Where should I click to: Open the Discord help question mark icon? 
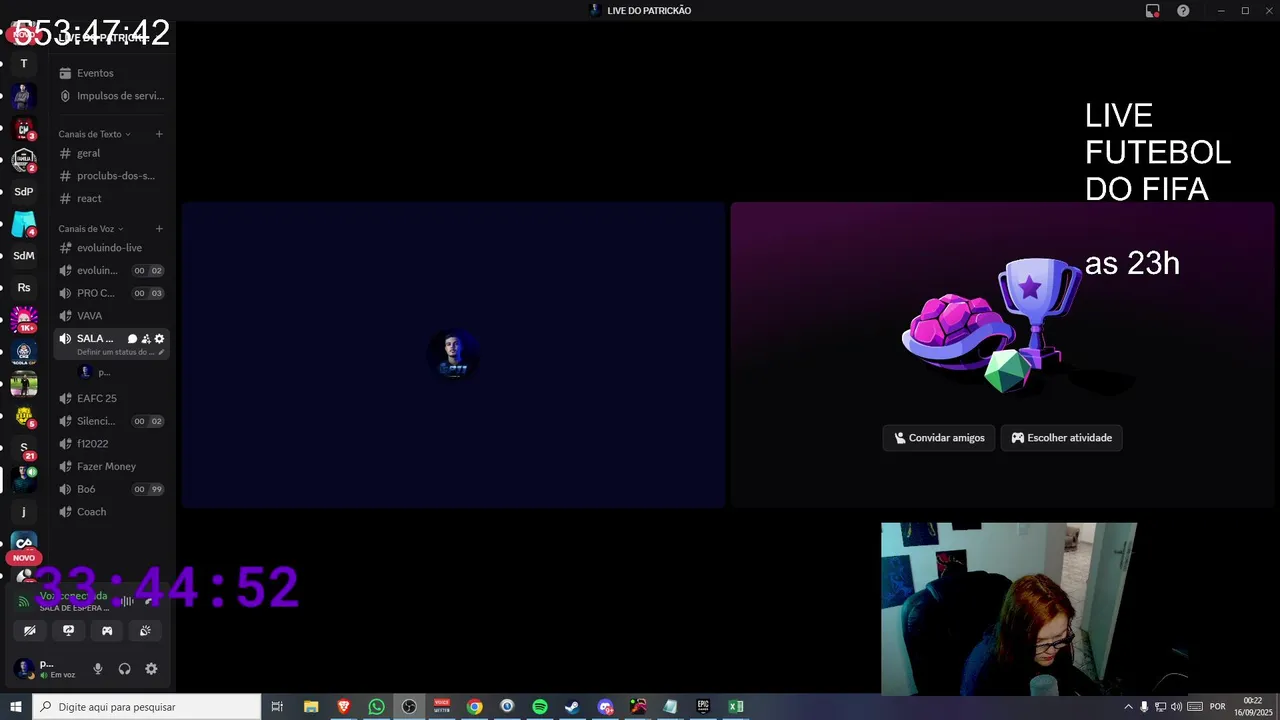point(1183,11)
